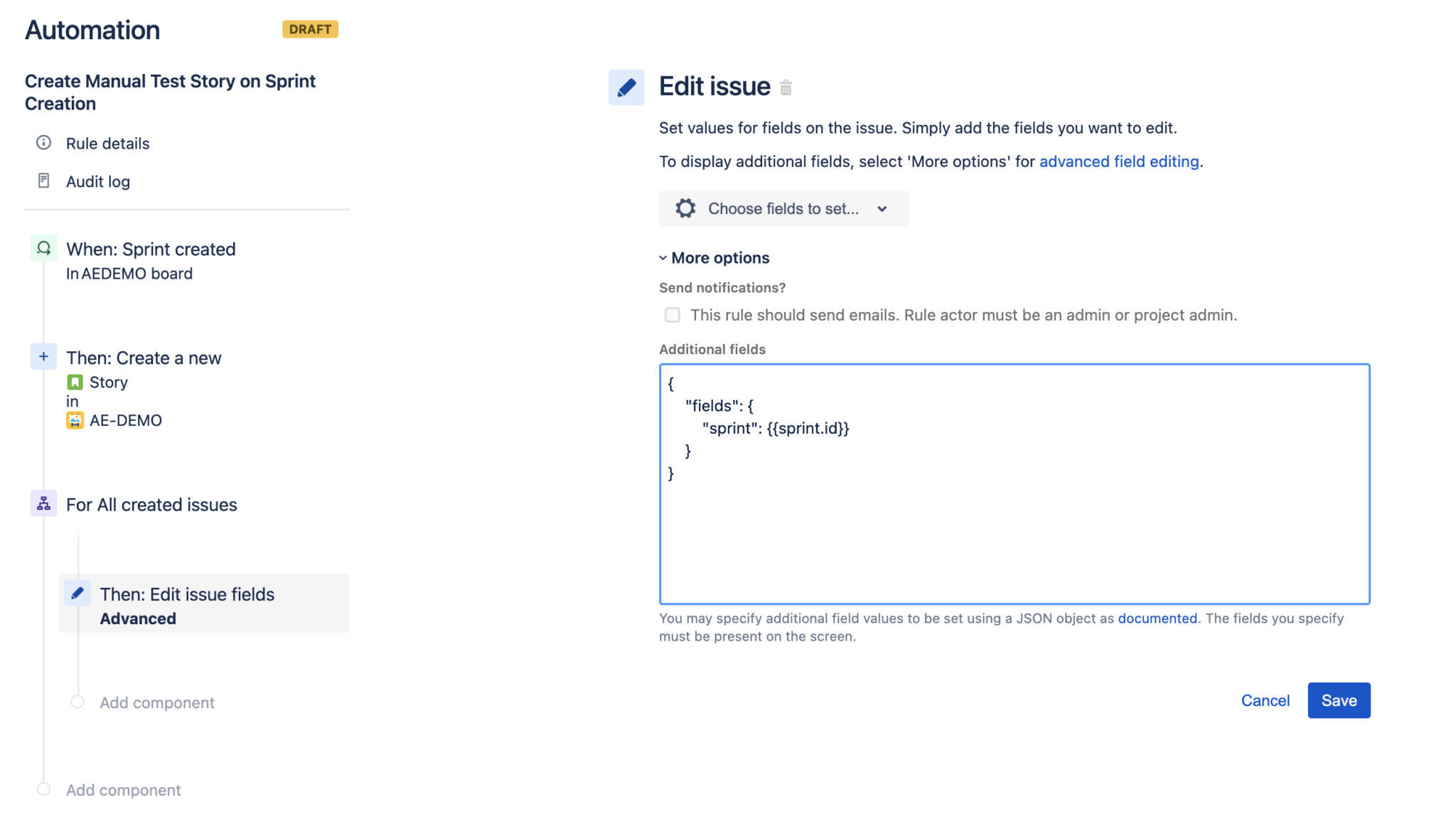1456x836 pixels.
Task: Click the Audit log document icon
Action: click(43, 181)
